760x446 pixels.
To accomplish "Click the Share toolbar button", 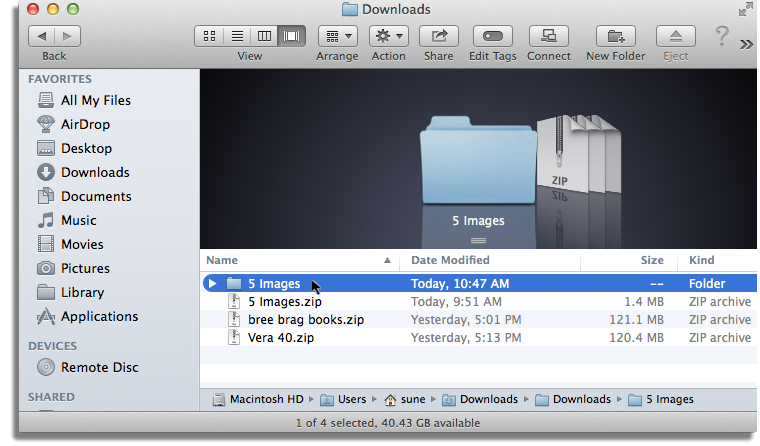I will [439, 36].
